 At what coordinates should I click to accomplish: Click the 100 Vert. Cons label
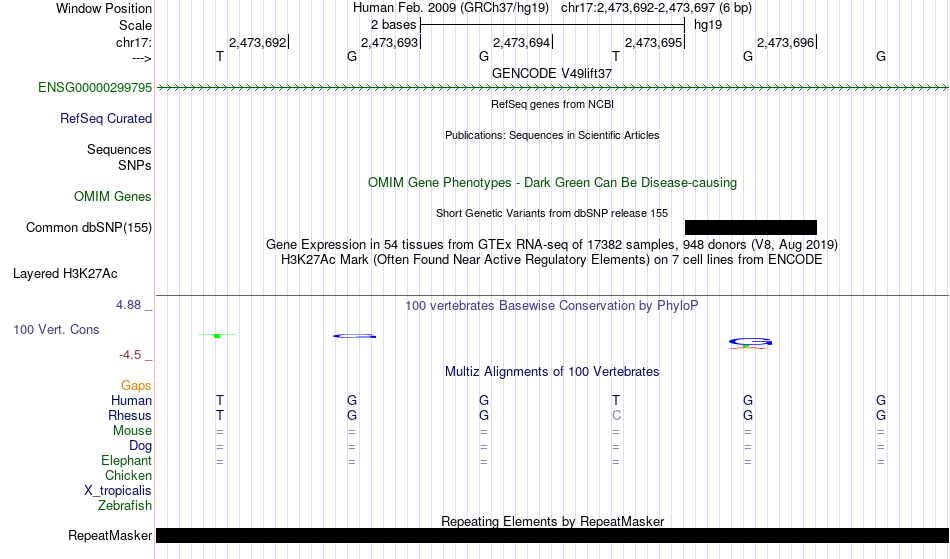[x=56, y=329]
